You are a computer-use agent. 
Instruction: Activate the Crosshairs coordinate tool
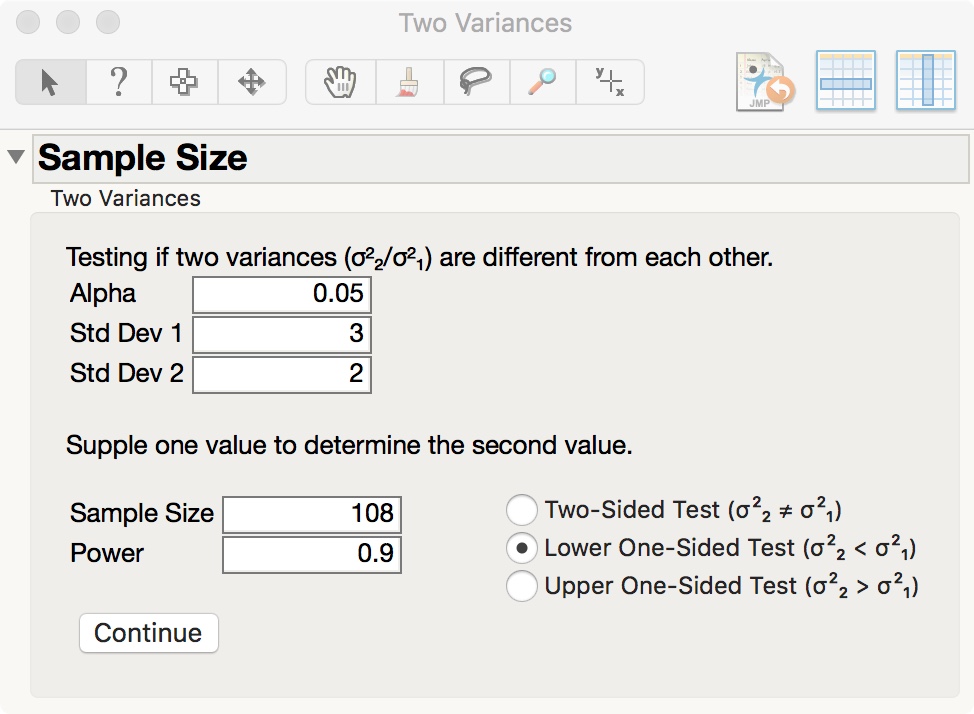610,82
